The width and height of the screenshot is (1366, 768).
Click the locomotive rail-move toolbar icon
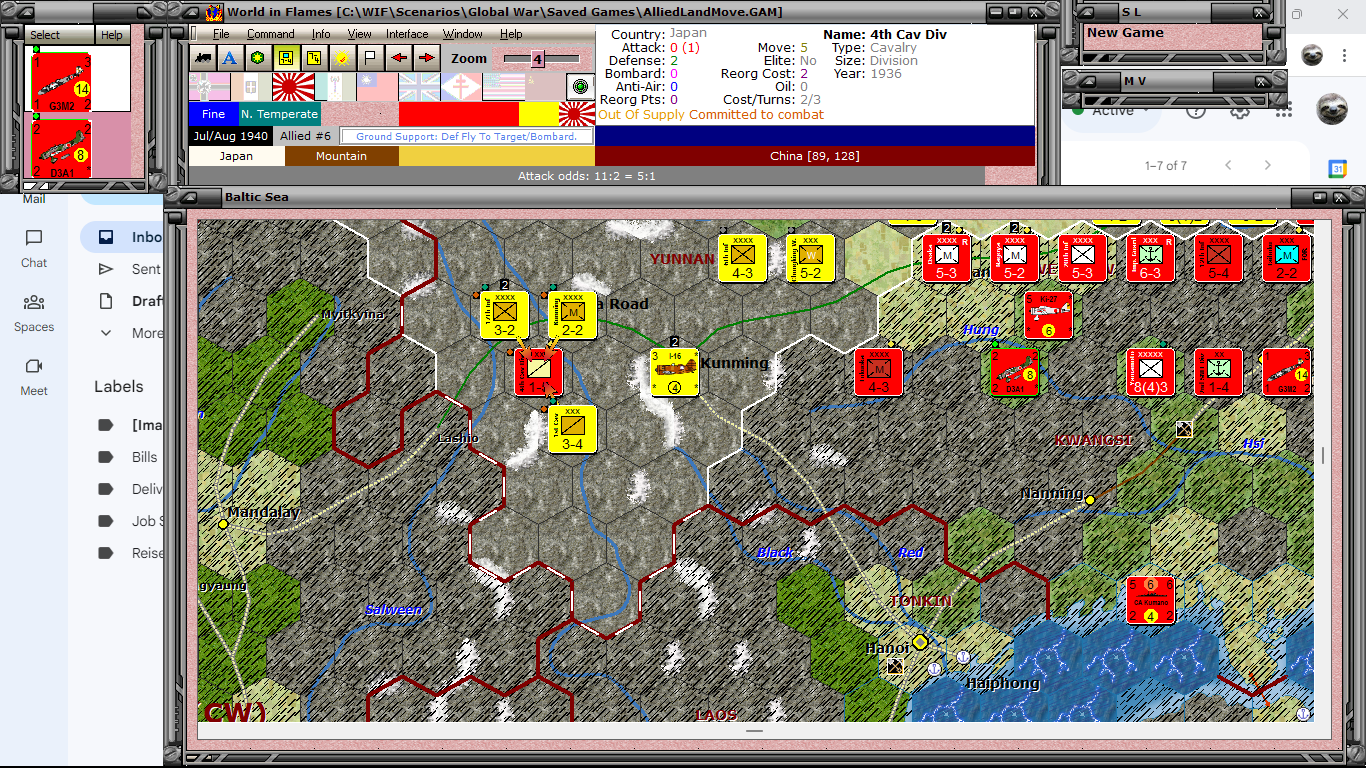point(203,58)
